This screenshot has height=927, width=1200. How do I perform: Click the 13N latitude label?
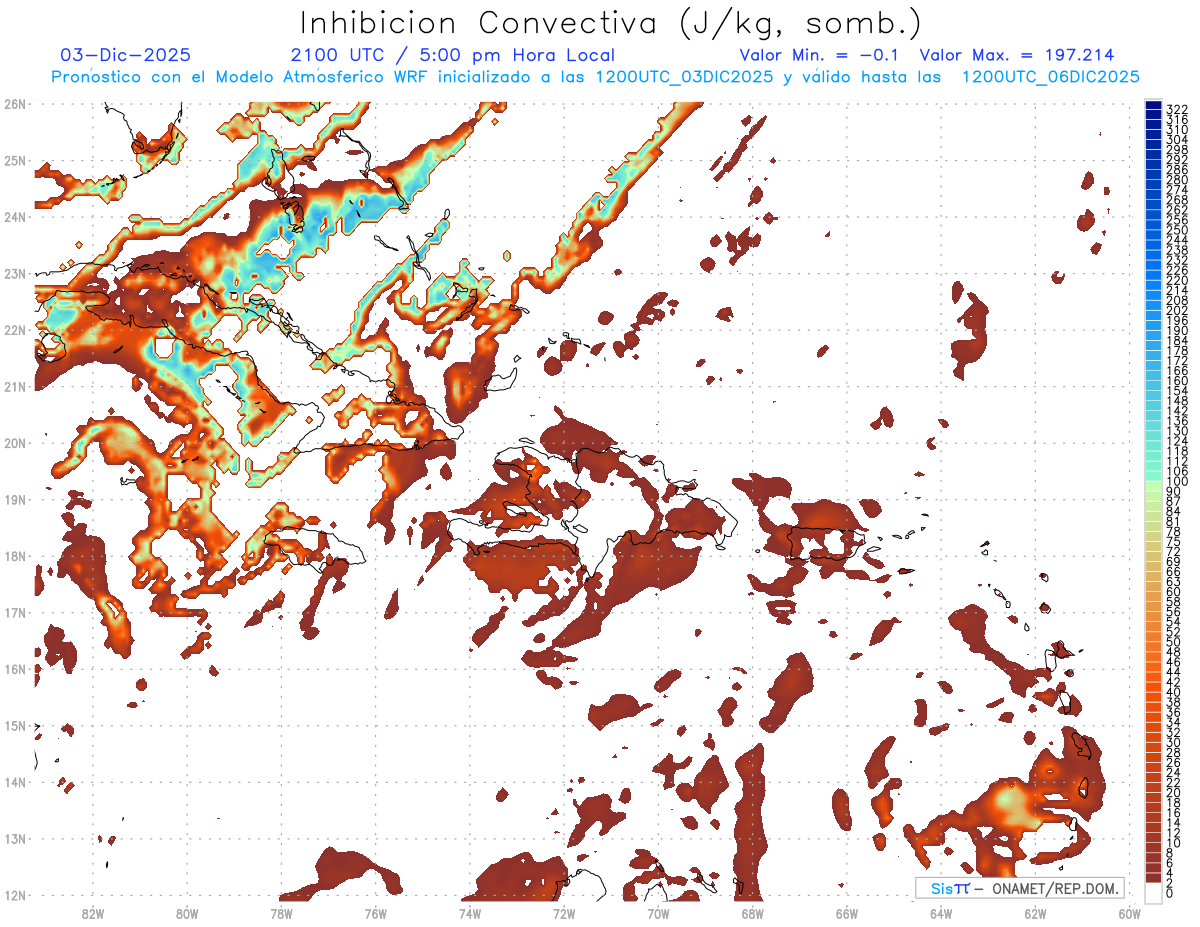tap(15, 839)
